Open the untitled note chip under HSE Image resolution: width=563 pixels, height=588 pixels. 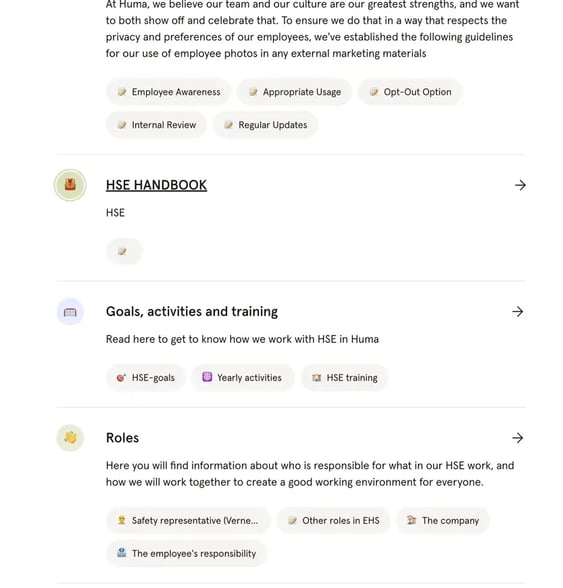pyautogui.click(x=124, y=251)
